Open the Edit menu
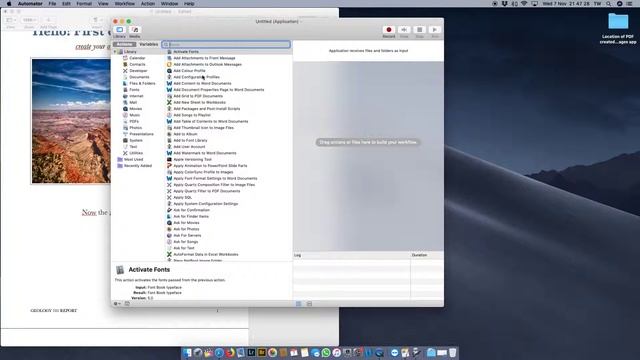The image size is (640, 360). (x=66, y=4)
